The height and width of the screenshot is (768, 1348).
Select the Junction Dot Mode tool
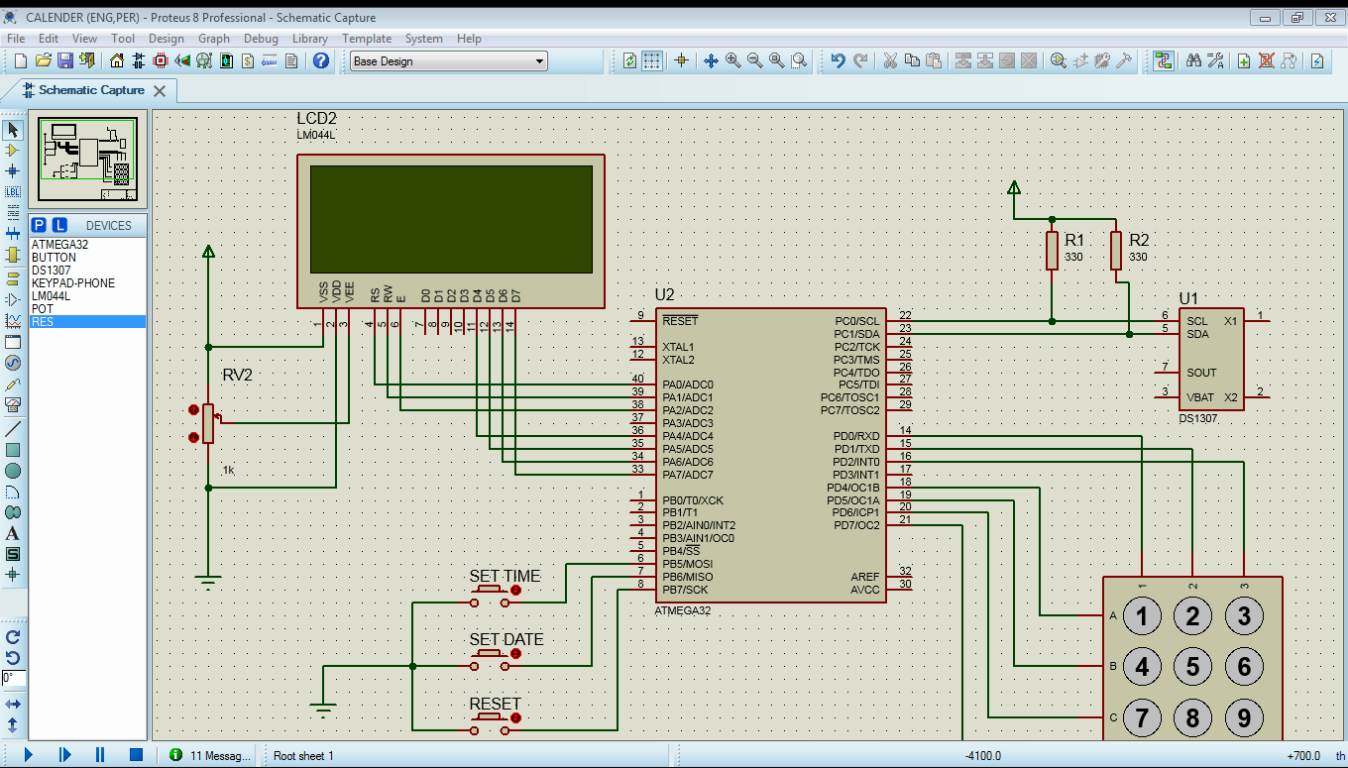[x=13, y=171]
